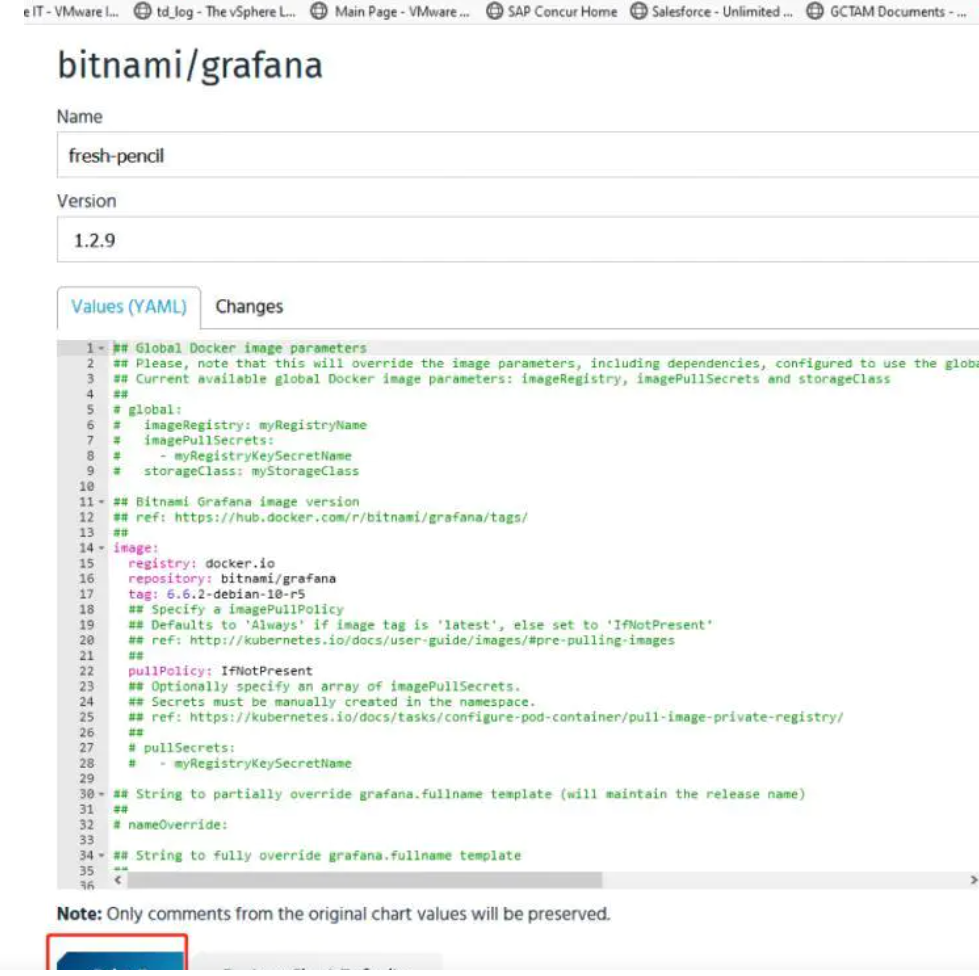979x976 pixels.
Task: Select the Values (YAML) tab
Action: [x=129, y=307]
